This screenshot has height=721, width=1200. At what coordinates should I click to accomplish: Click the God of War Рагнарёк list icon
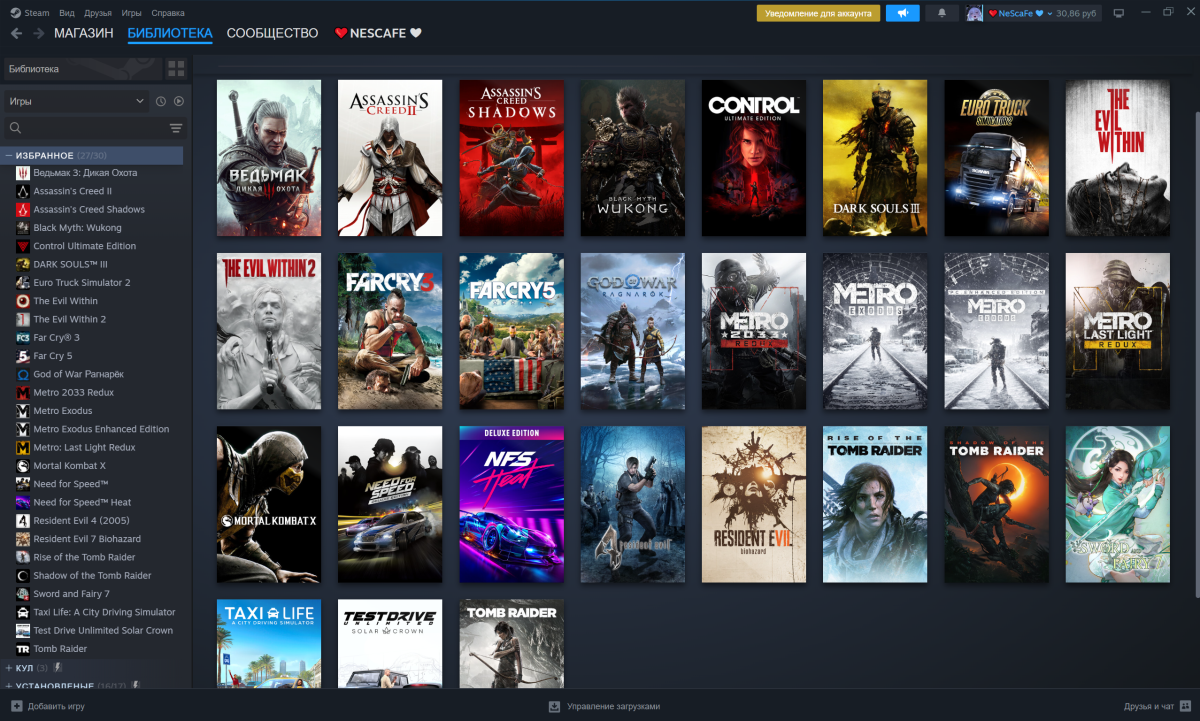(x=23, y=374)
